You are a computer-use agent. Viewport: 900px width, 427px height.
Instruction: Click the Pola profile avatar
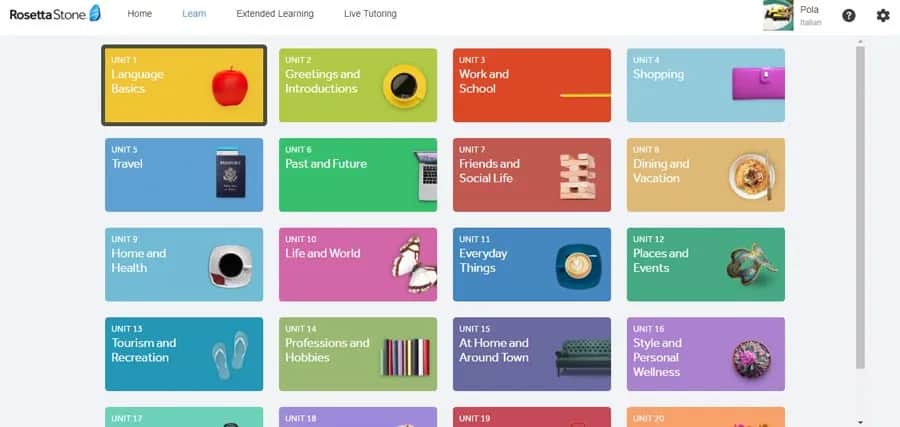point(778,15)
